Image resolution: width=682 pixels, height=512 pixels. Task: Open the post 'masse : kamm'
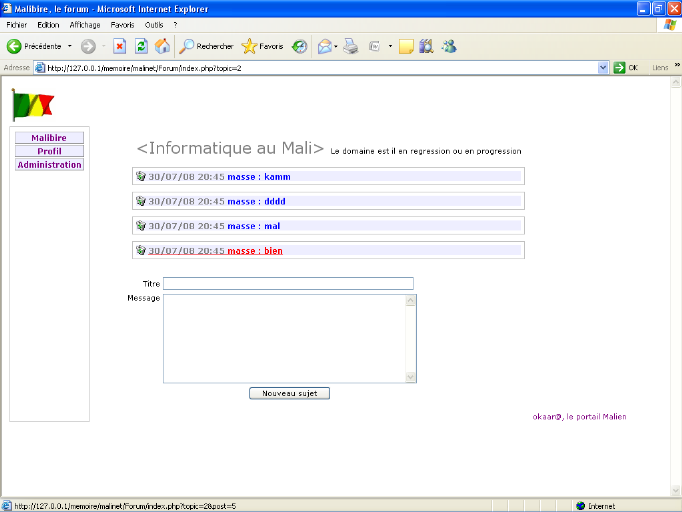219,177
